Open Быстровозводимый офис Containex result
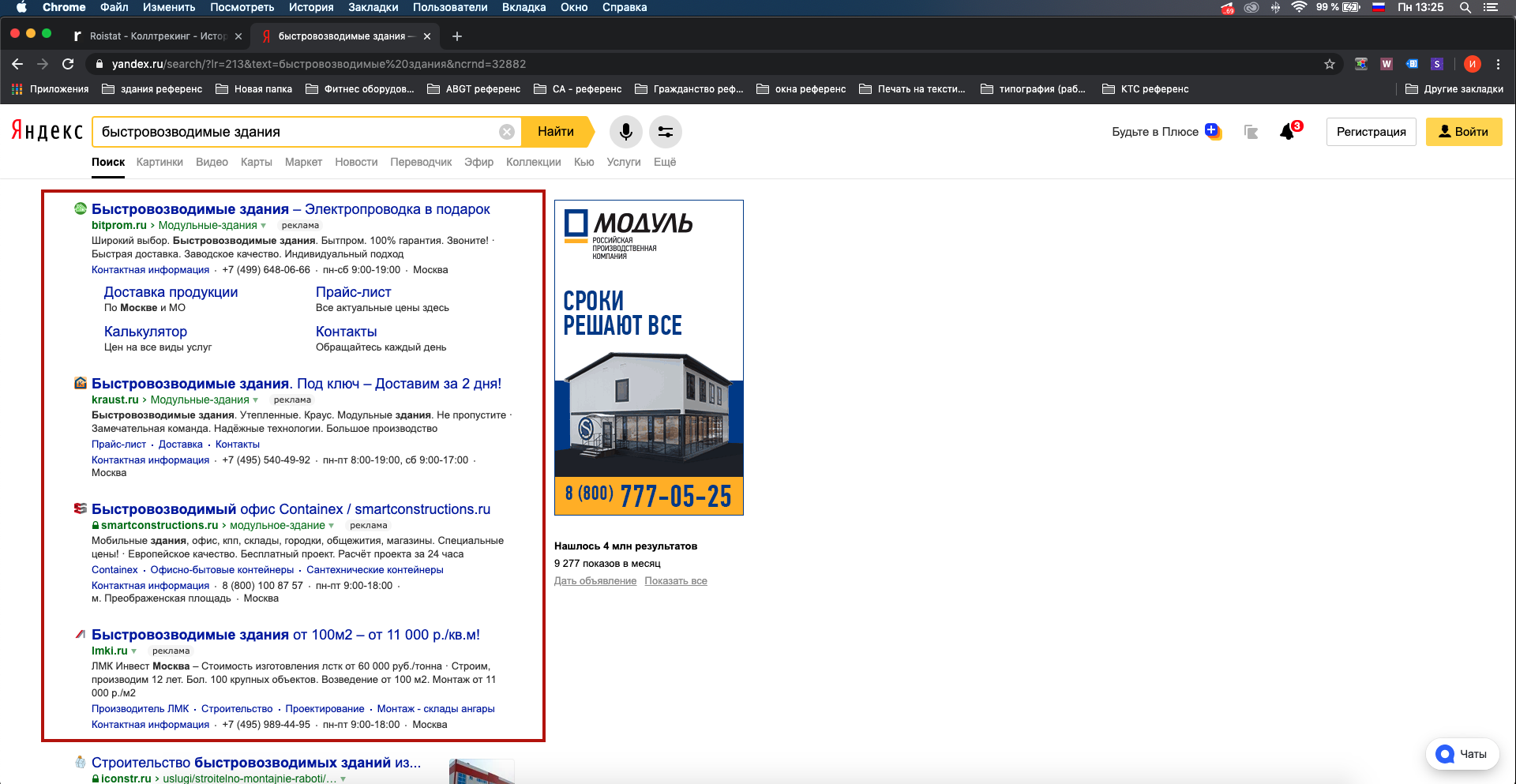The image size is (1516, 784). point(291,509)
